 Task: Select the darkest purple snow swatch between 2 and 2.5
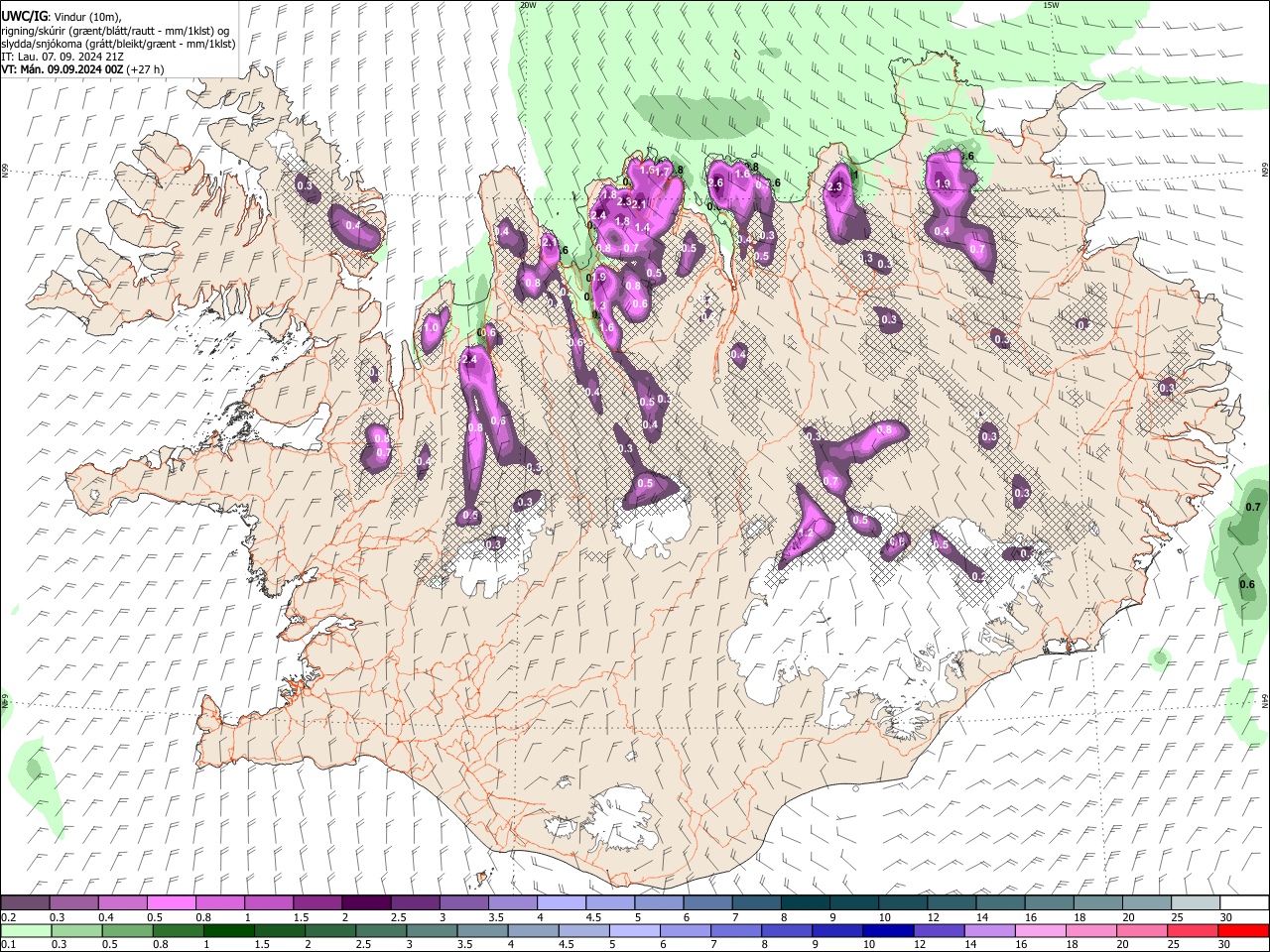(365, 903)
